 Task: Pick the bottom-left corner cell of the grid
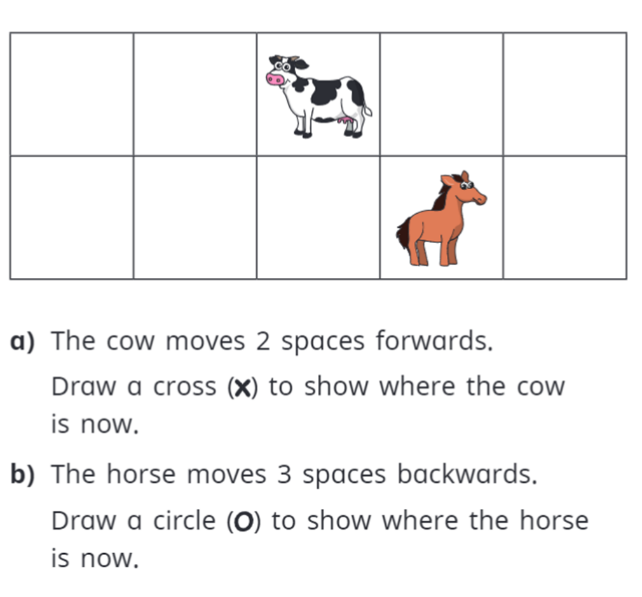72,218
